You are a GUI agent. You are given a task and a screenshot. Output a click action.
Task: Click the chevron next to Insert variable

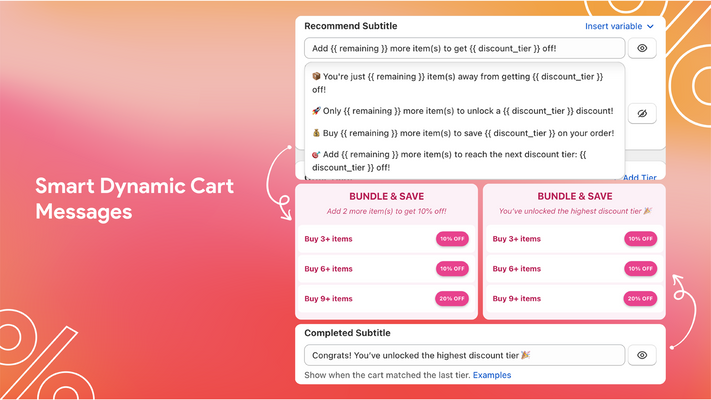pyautogui.click(x=651, y=26)
